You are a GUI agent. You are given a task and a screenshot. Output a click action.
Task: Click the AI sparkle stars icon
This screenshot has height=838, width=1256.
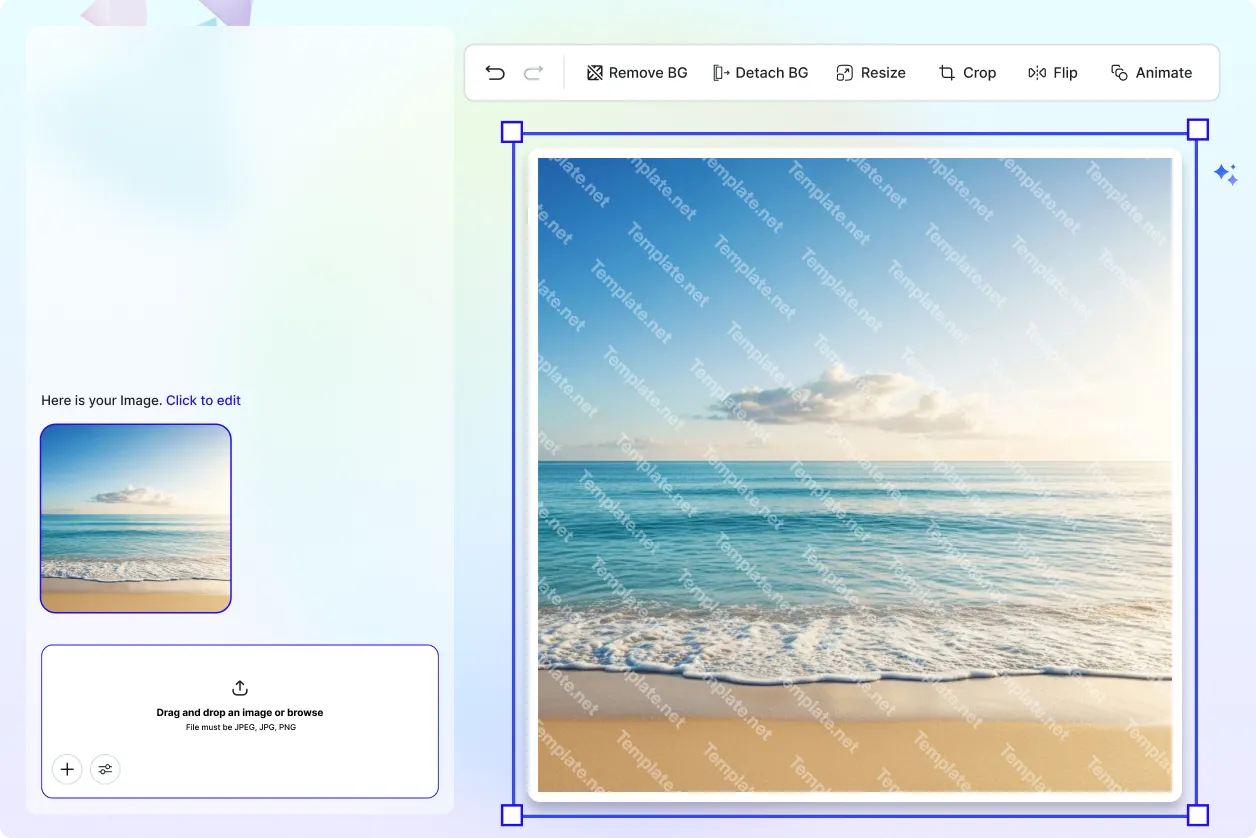pyautogui.click(x=1226, y=174)
